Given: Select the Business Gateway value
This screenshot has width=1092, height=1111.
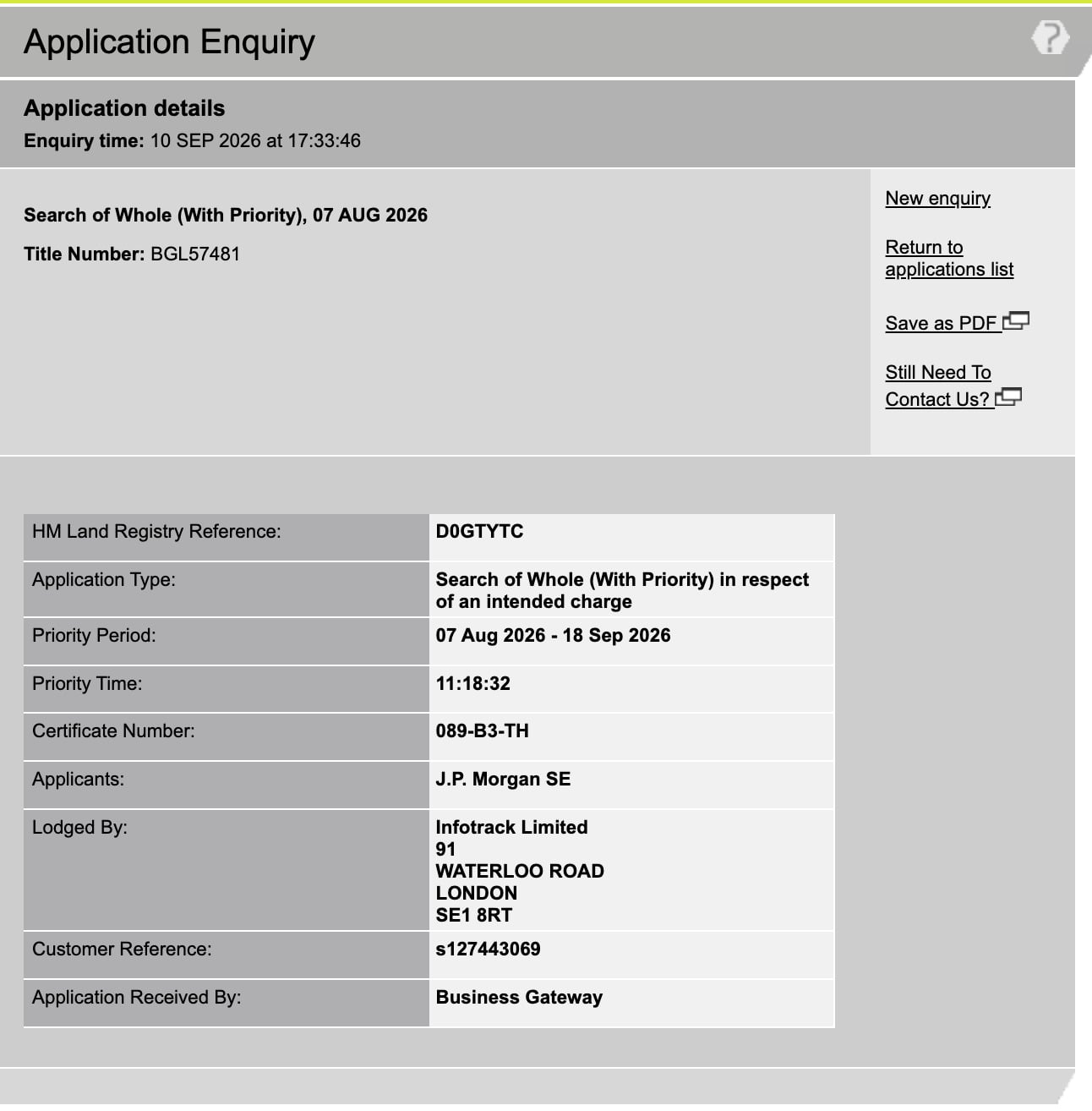Looking at the screenshot, I should pos(519,997).
